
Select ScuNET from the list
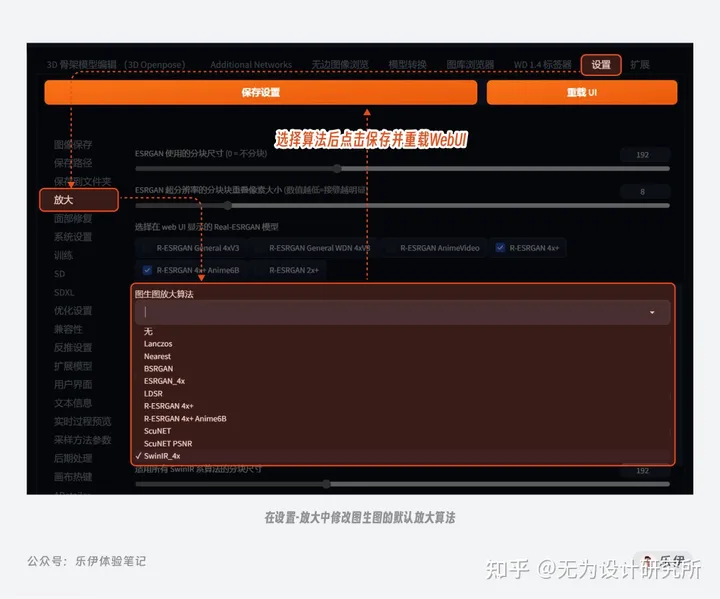(x=157, y=431)
